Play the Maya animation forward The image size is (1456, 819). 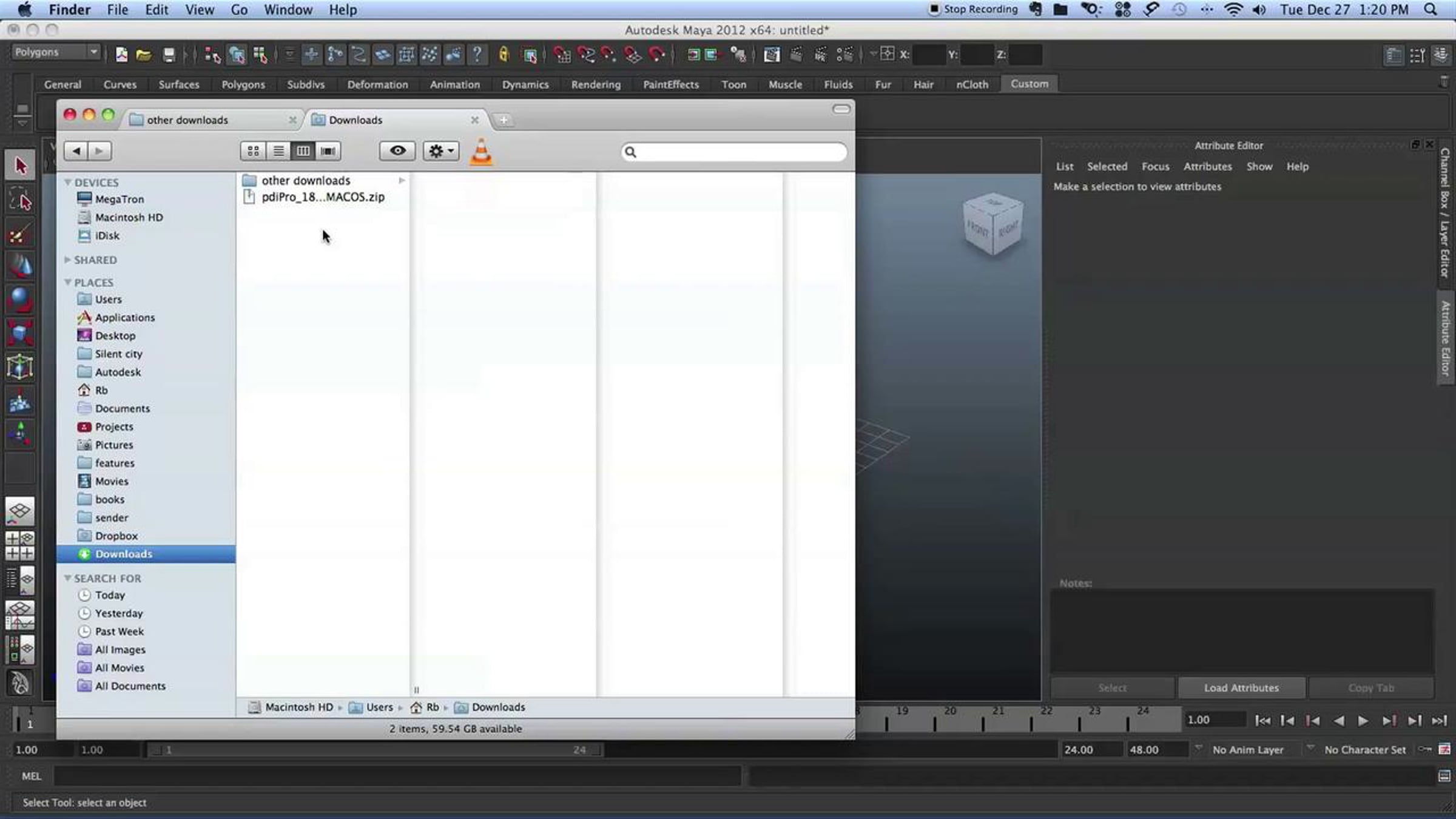click(1363, 720)
